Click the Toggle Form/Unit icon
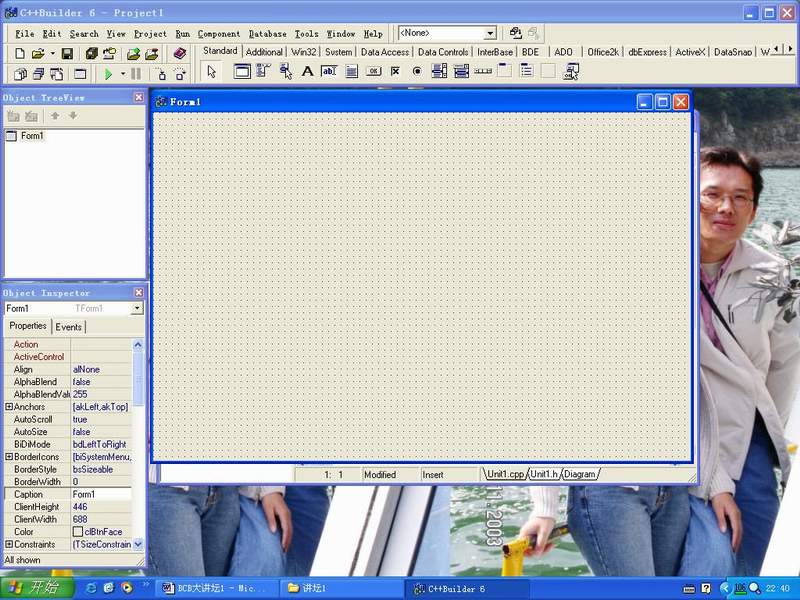Viewport: 800px width, 600px height. pyautogui.click(x=56, y=74)
